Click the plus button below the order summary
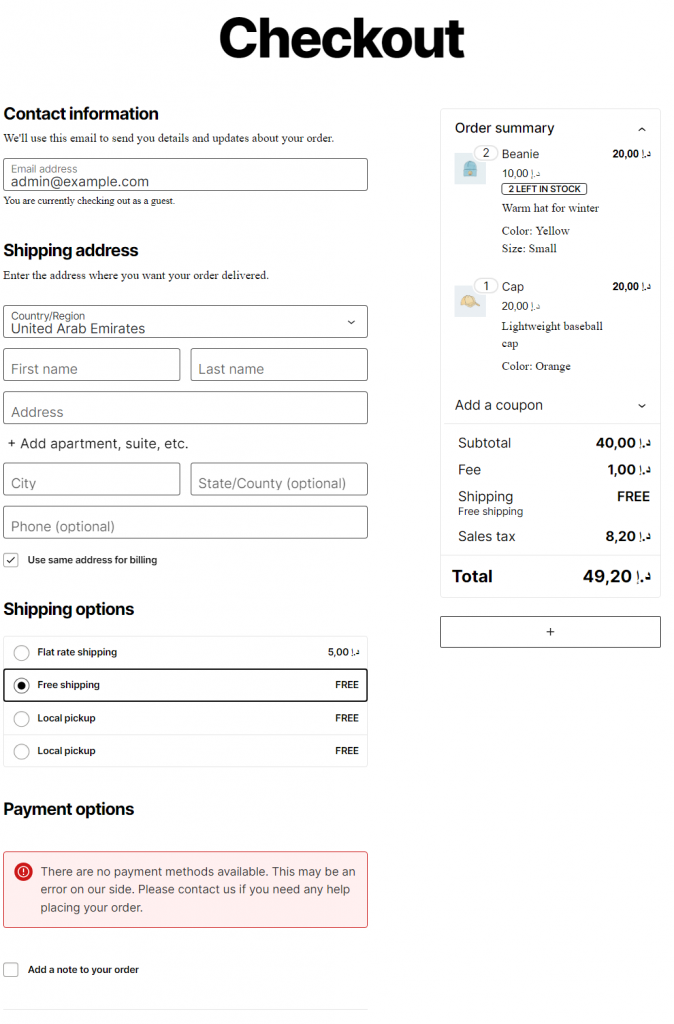The image size is (674, 1024). pos(550,631)
